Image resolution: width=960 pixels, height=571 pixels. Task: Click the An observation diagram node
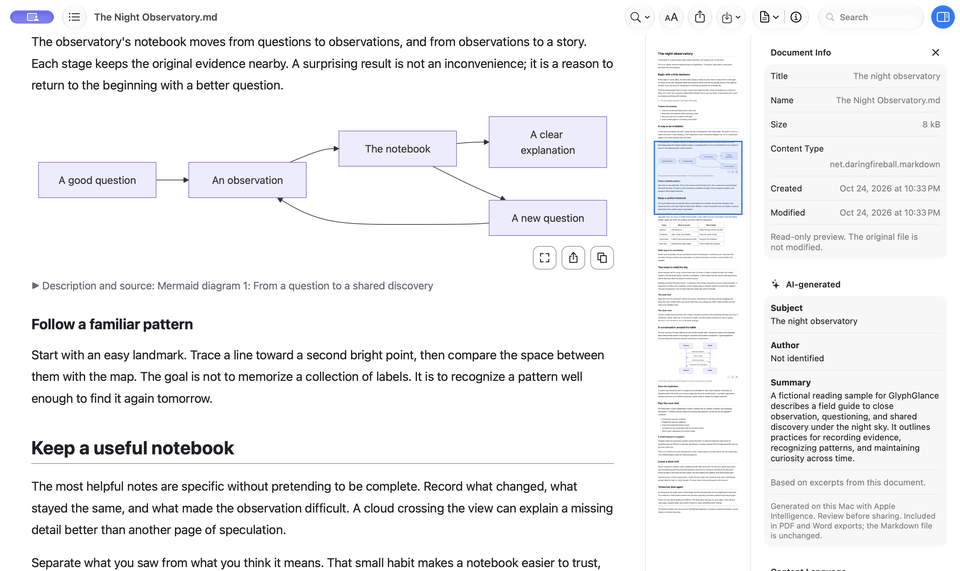click(247, 180)
